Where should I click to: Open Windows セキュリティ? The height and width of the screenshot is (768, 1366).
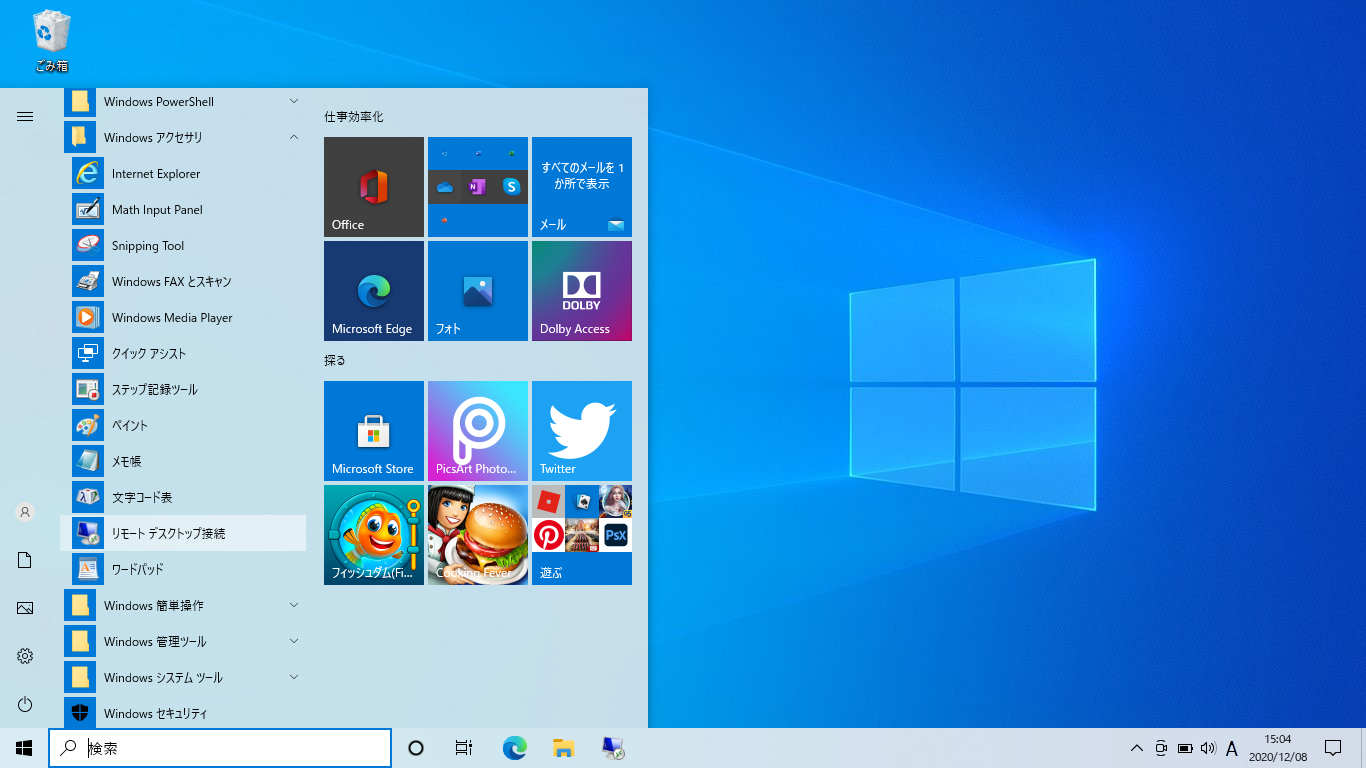pos(183,713)
